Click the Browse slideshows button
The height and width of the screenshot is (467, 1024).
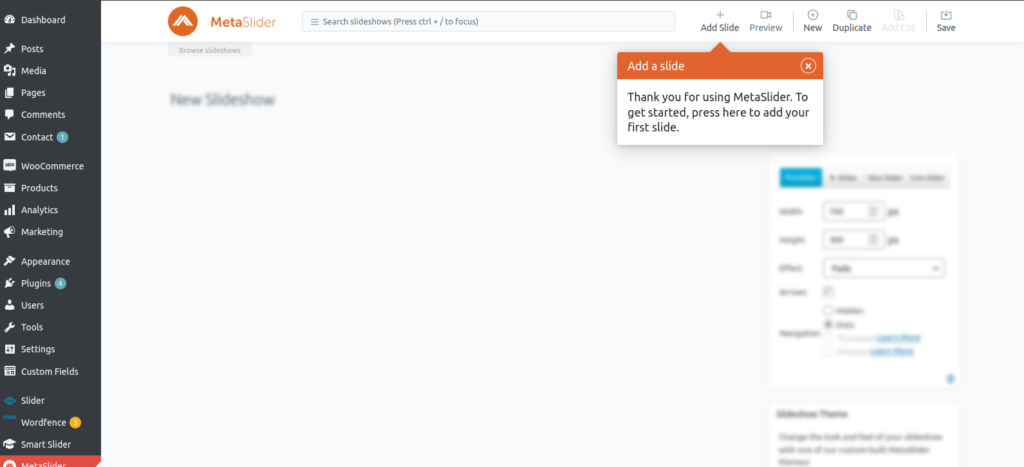(x=209, y=50)
